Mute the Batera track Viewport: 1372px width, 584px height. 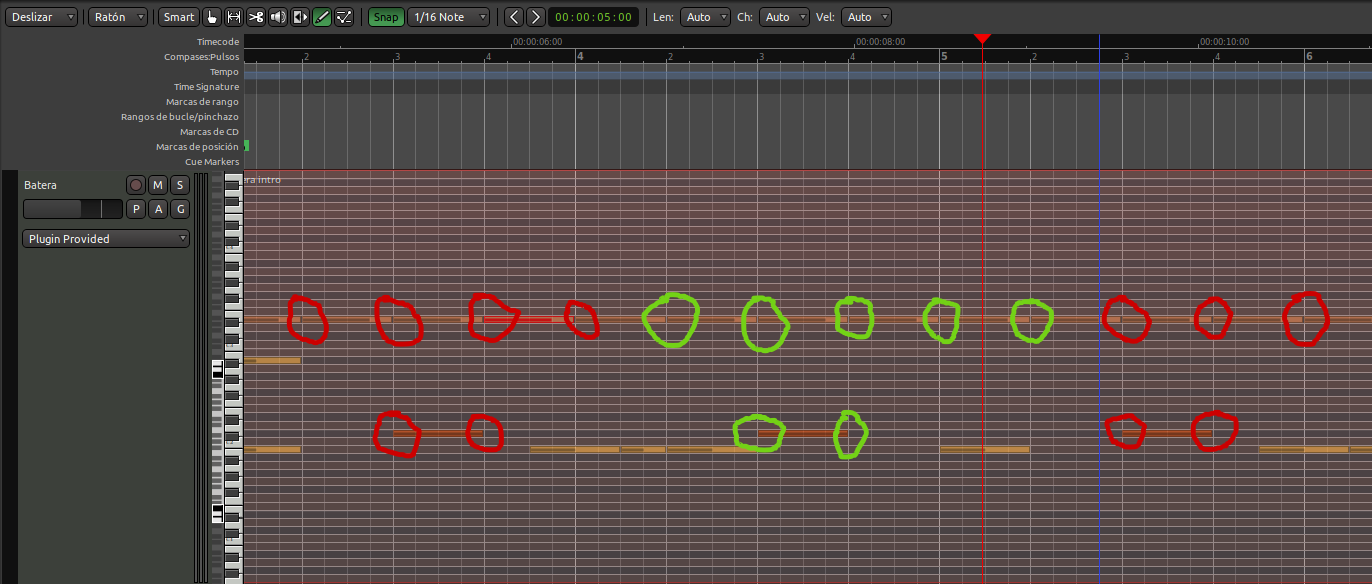pyautogui.click(x=158, y=185)
